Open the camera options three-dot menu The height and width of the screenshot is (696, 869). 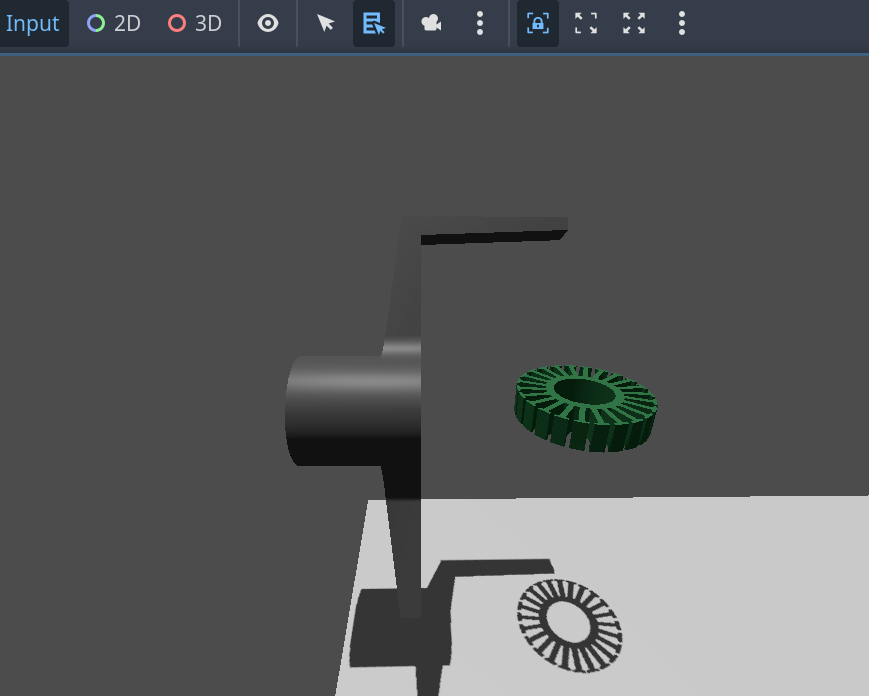479,23
